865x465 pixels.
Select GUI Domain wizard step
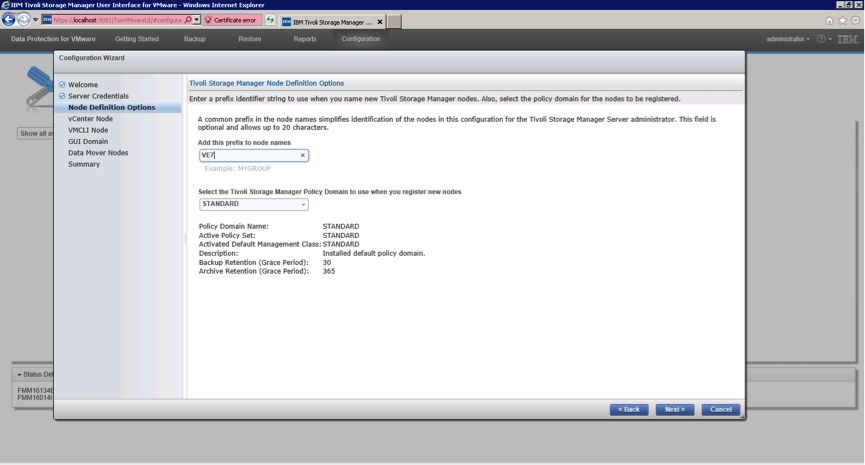point(88,142)
